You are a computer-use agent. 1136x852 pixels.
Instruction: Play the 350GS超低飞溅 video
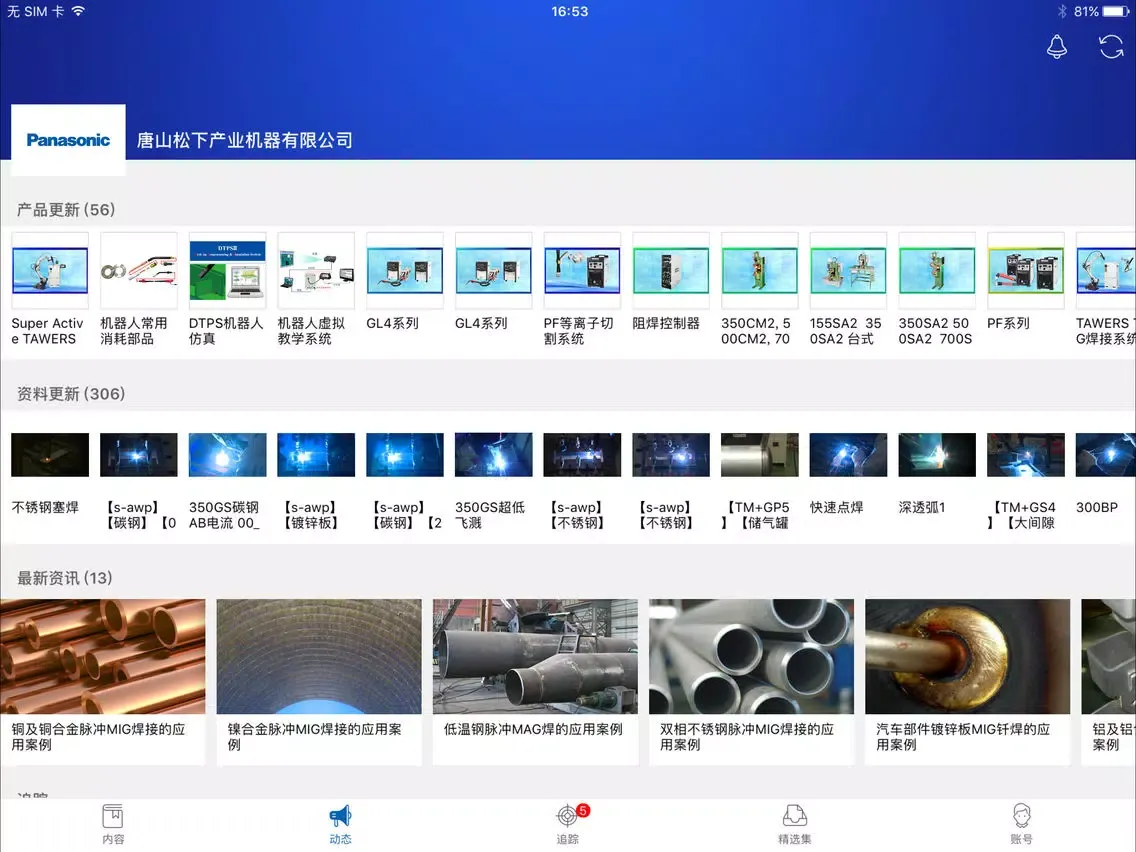[x=493, y=455]
